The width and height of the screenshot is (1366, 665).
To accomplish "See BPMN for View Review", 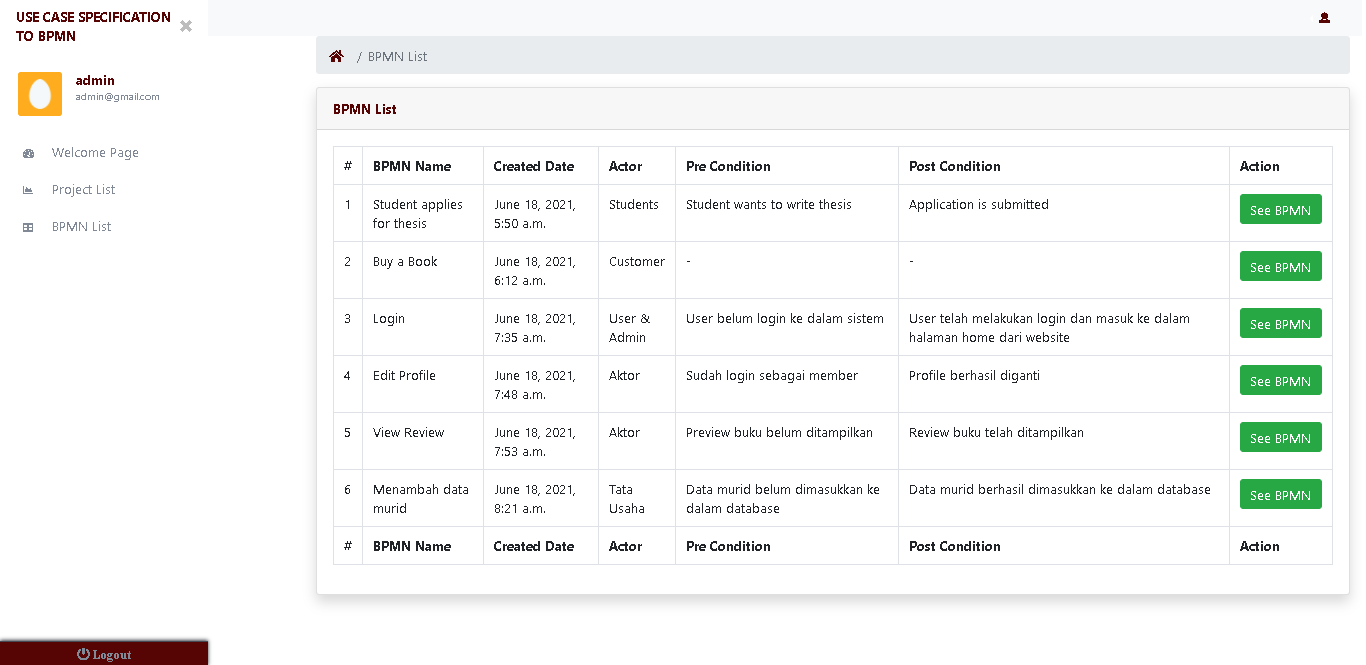I will pos(1280,437).
